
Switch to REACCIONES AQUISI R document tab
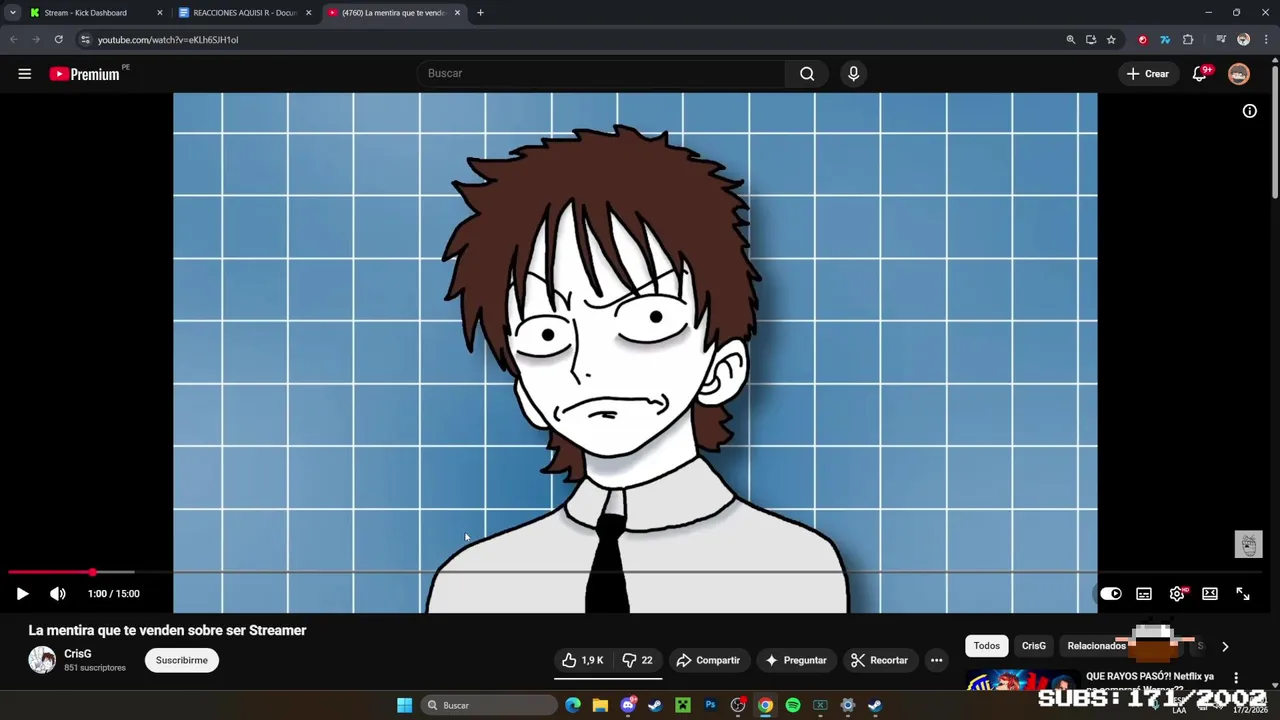[245, 13]
